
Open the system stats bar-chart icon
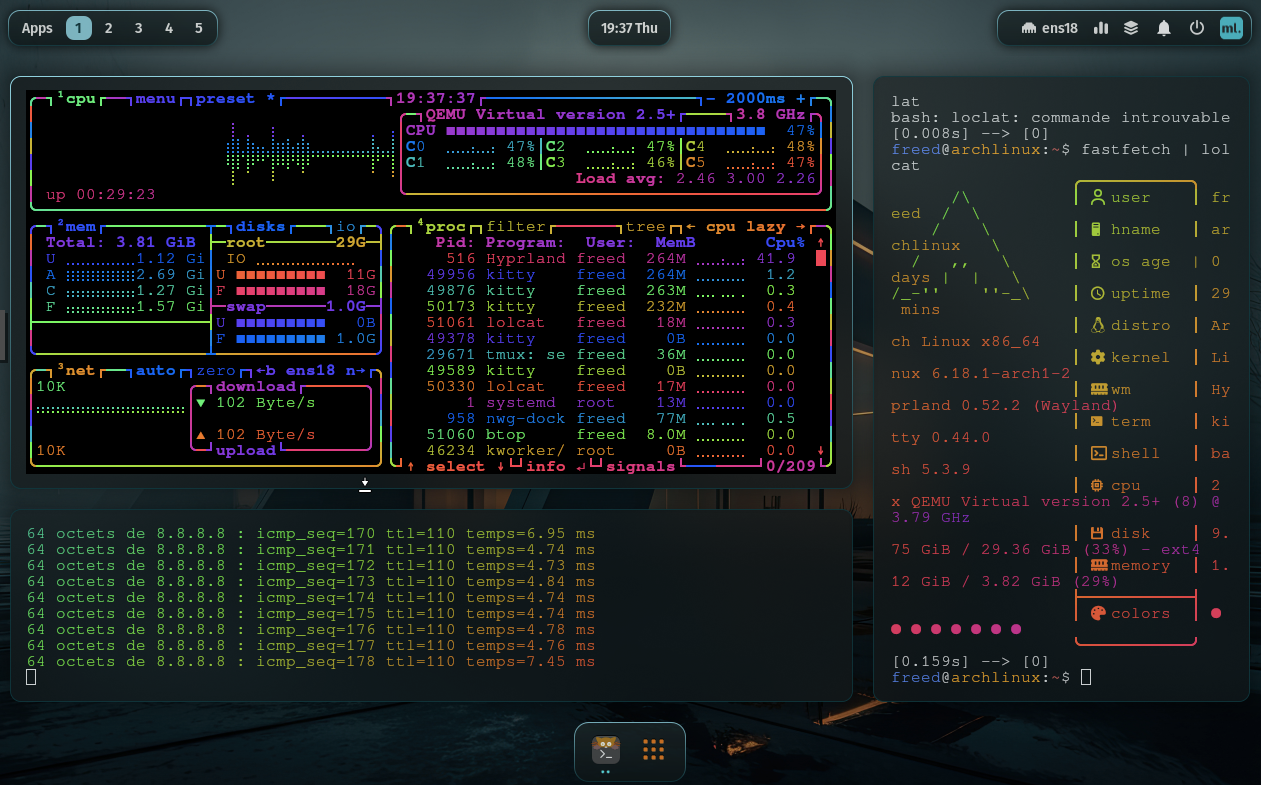click(x=1101, y=28)
